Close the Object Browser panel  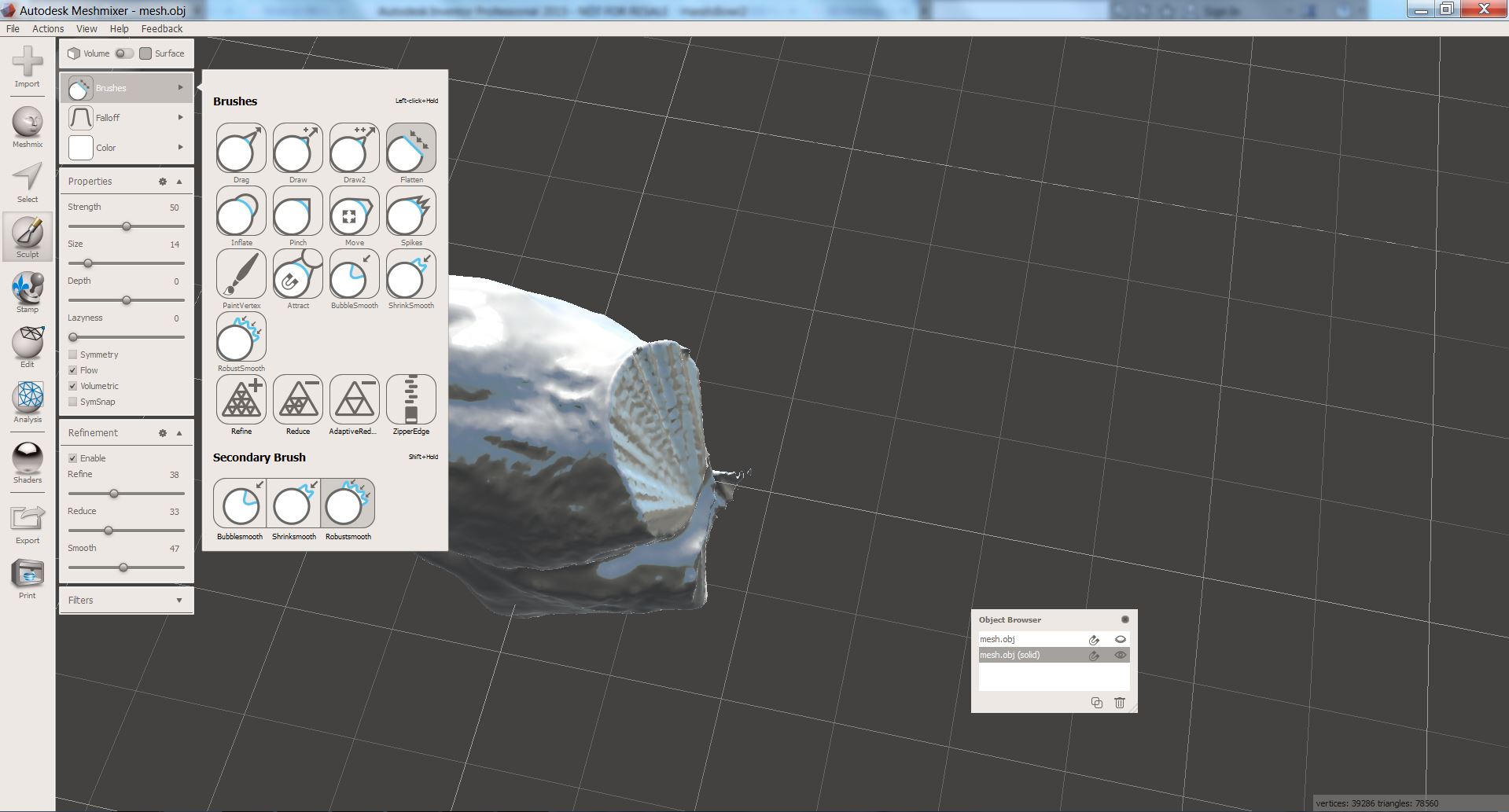1125,619
